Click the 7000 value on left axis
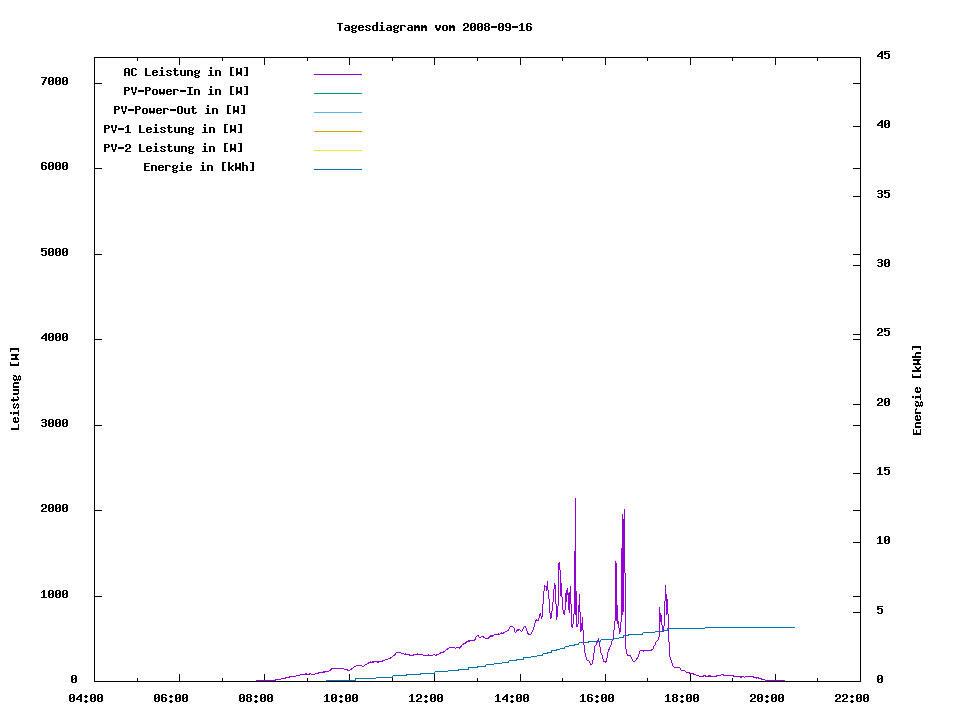The image size is (960, 720). click(x=53, y=81)
